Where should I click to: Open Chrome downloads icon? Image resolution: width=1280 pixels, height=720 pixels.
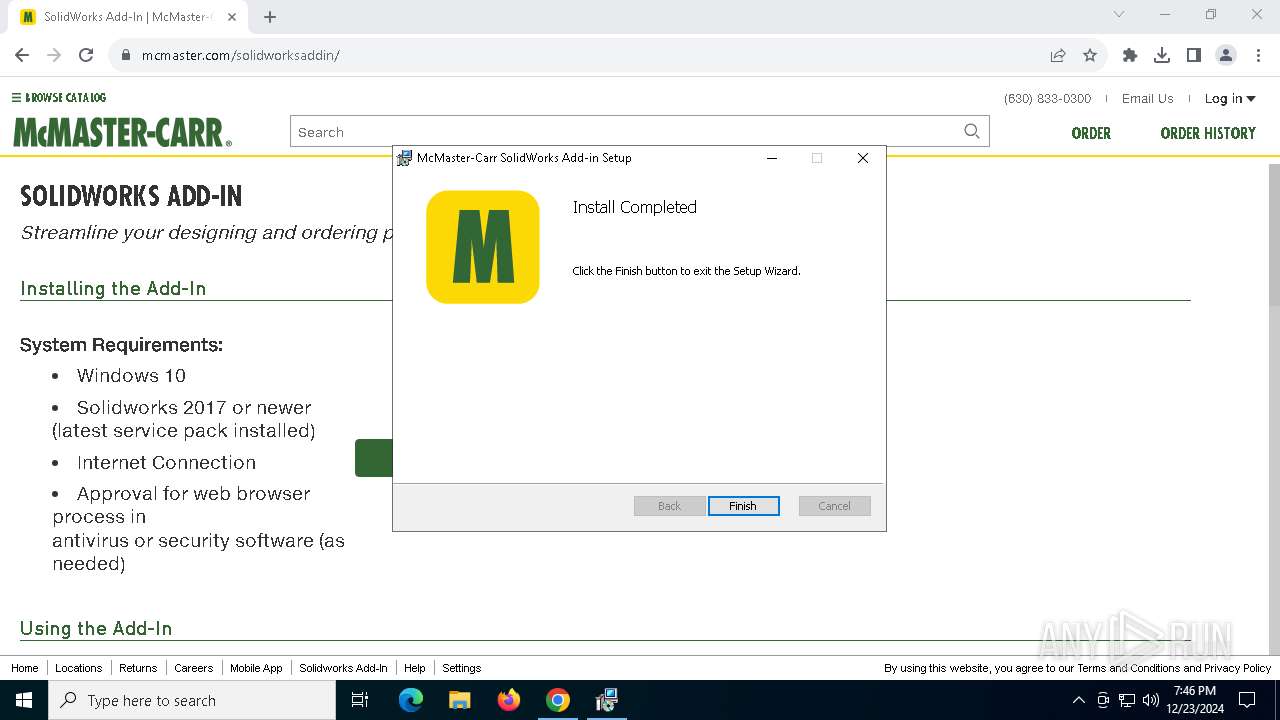tap(1162, 55)
